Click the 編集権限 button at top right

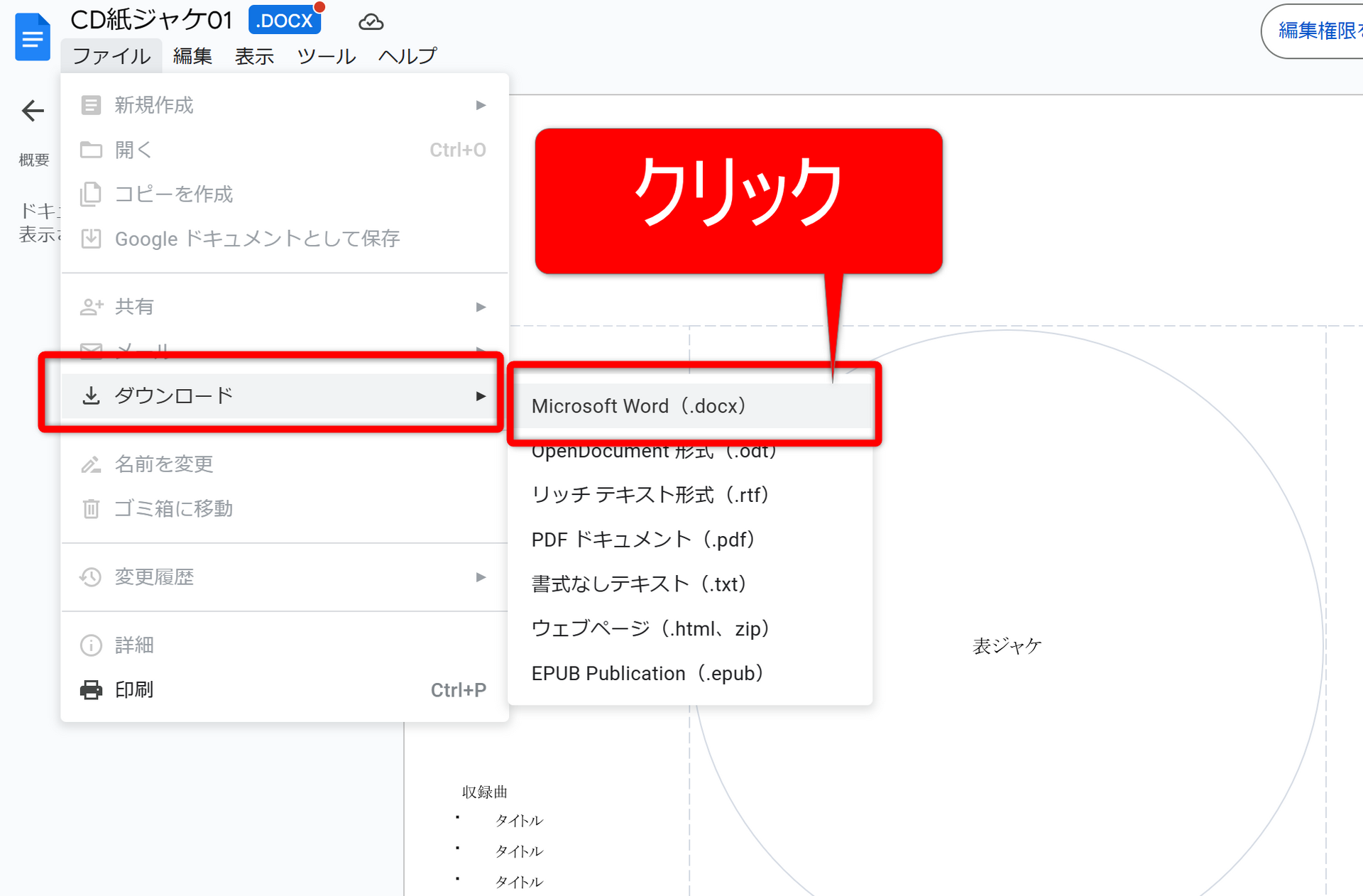pyautogui.click(x=1317, y=31)
